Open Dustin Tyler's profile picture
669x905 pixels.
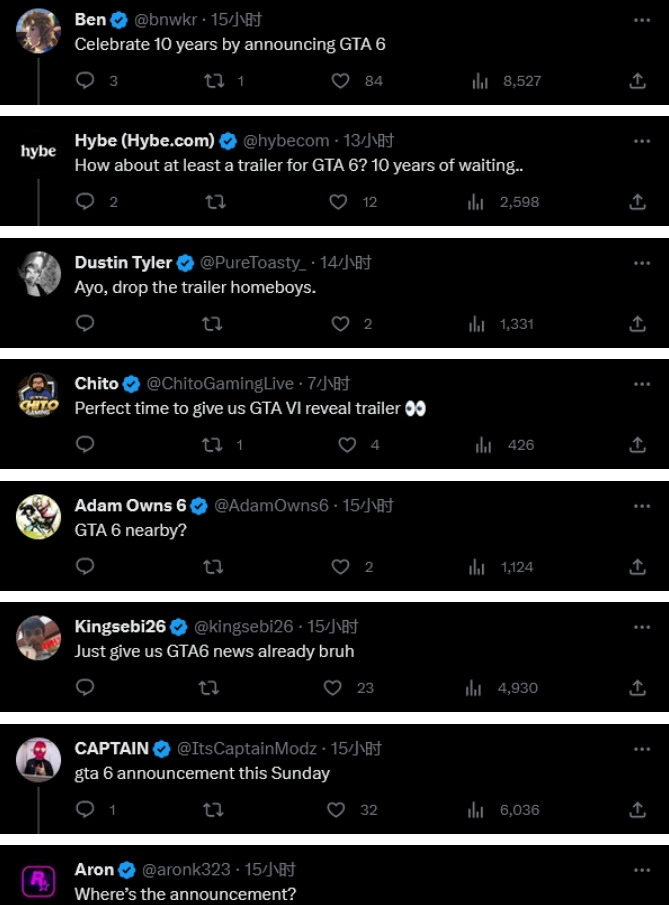tap(39, 273)
